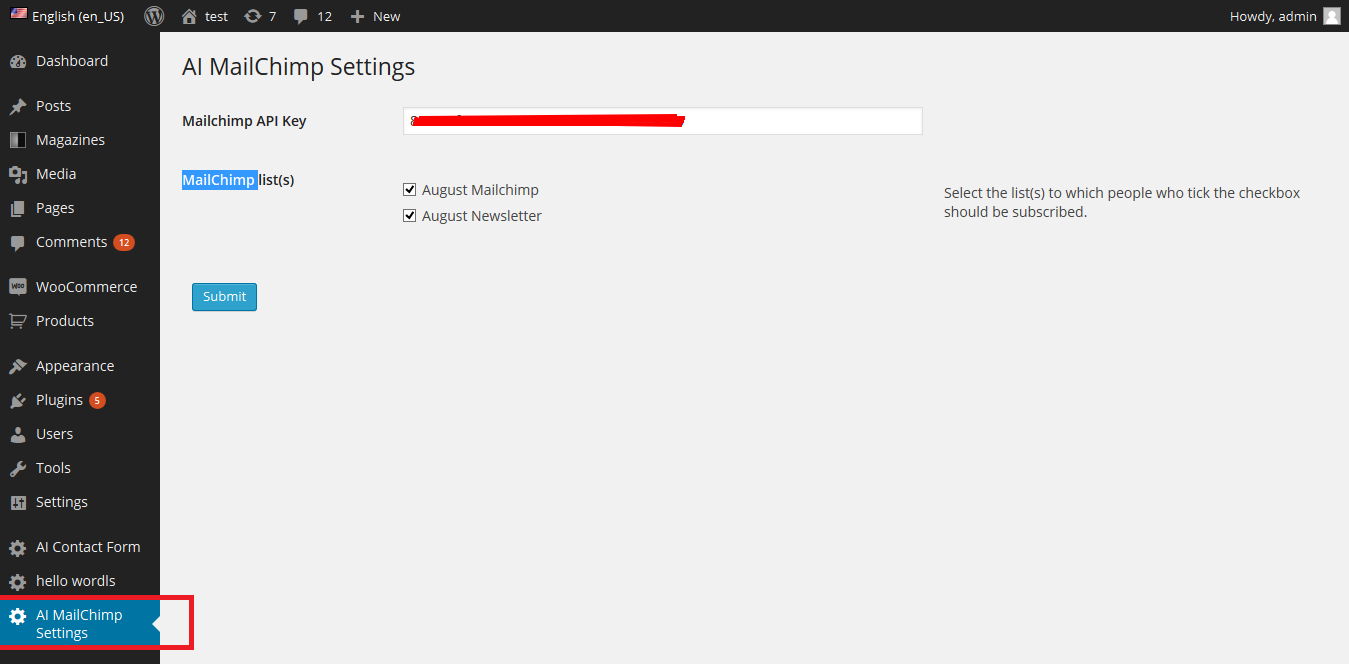Click the comments bubble icon in admin bar
This screenshot has height=664, width=1349.
pos(300,16)
